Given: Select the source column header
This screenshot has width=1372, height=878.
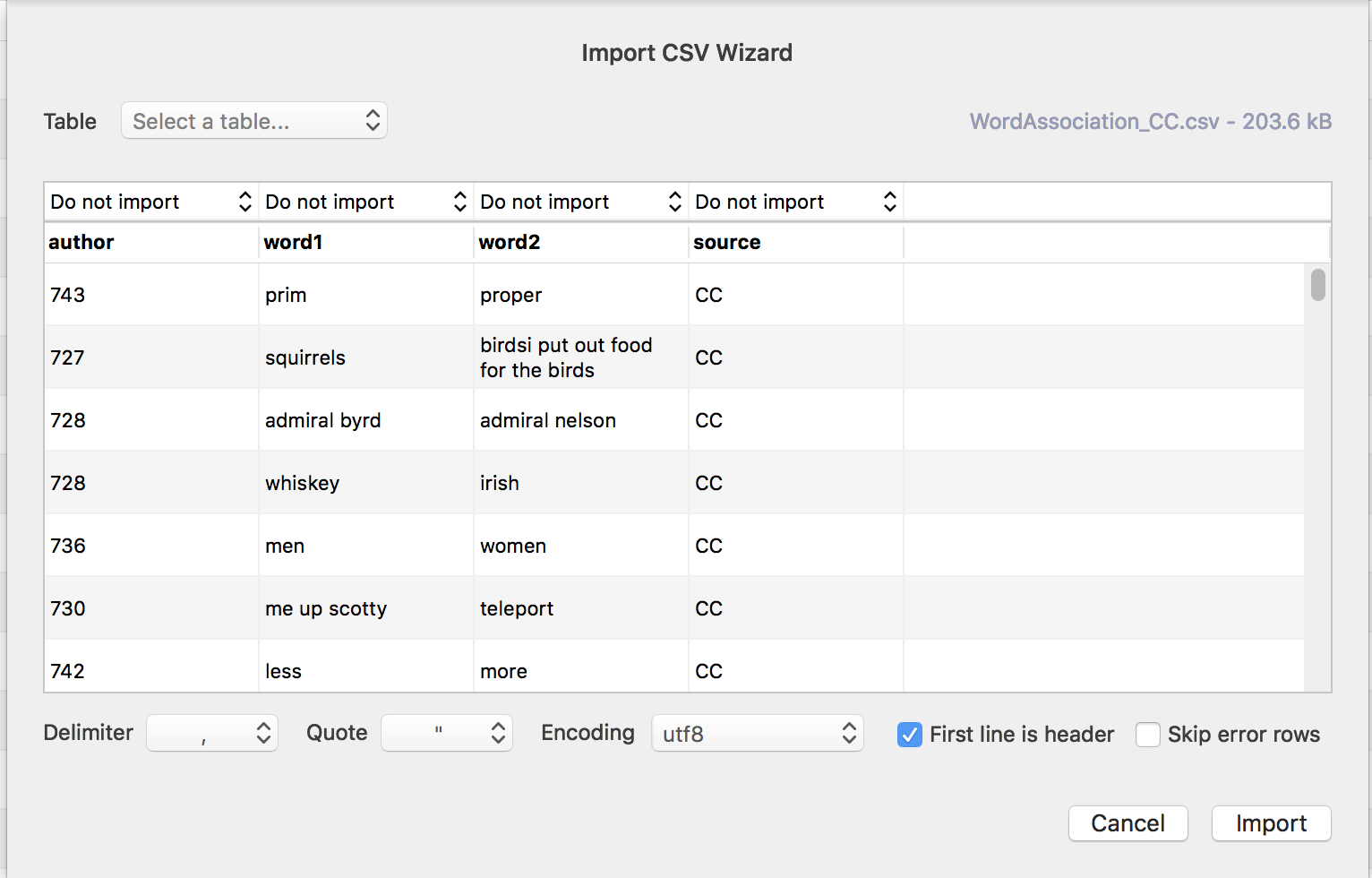Looking at the screenshot, I should click(727, 242).
